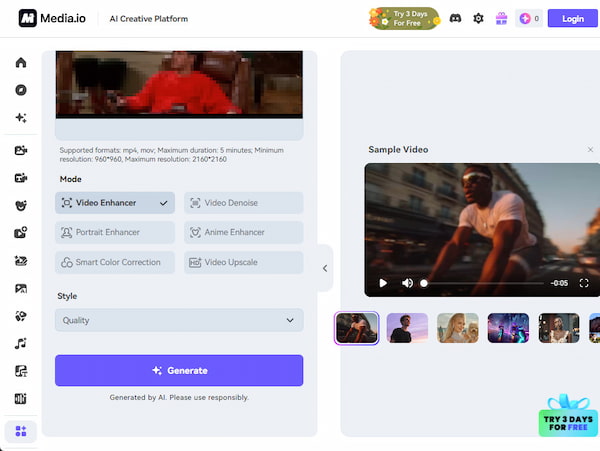Click the Login button
600x451 pixels.
(x=573, y=18)
